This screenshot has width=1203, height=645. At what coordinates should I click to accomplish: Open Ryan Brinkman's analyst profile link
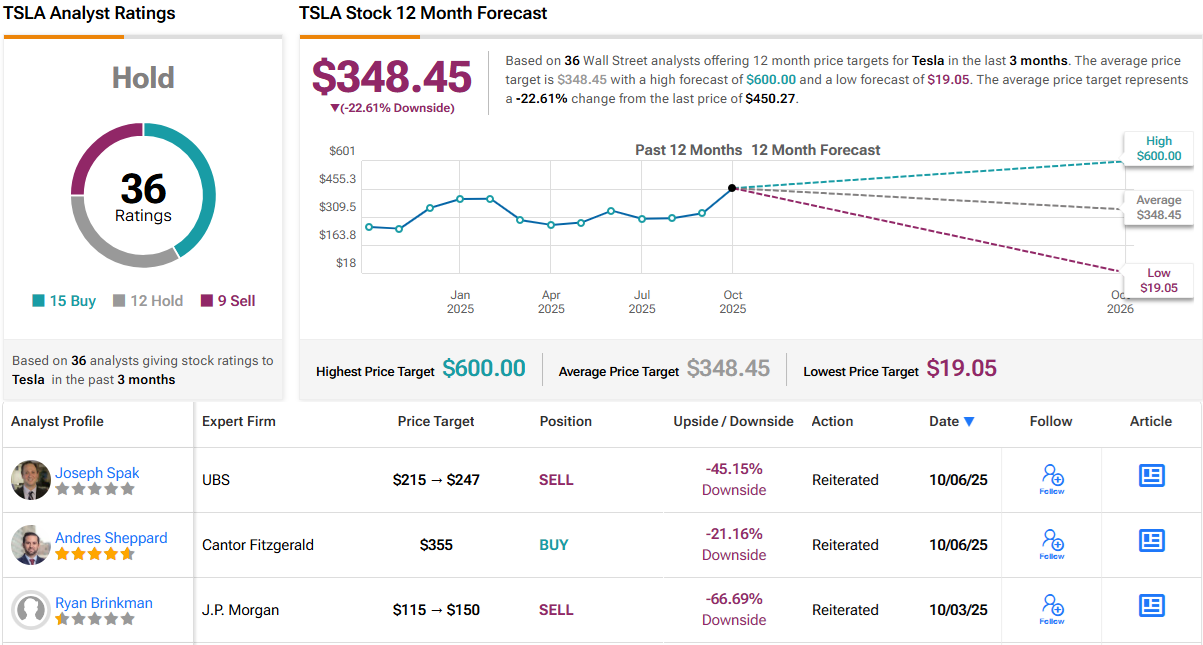tap(104, 603)
